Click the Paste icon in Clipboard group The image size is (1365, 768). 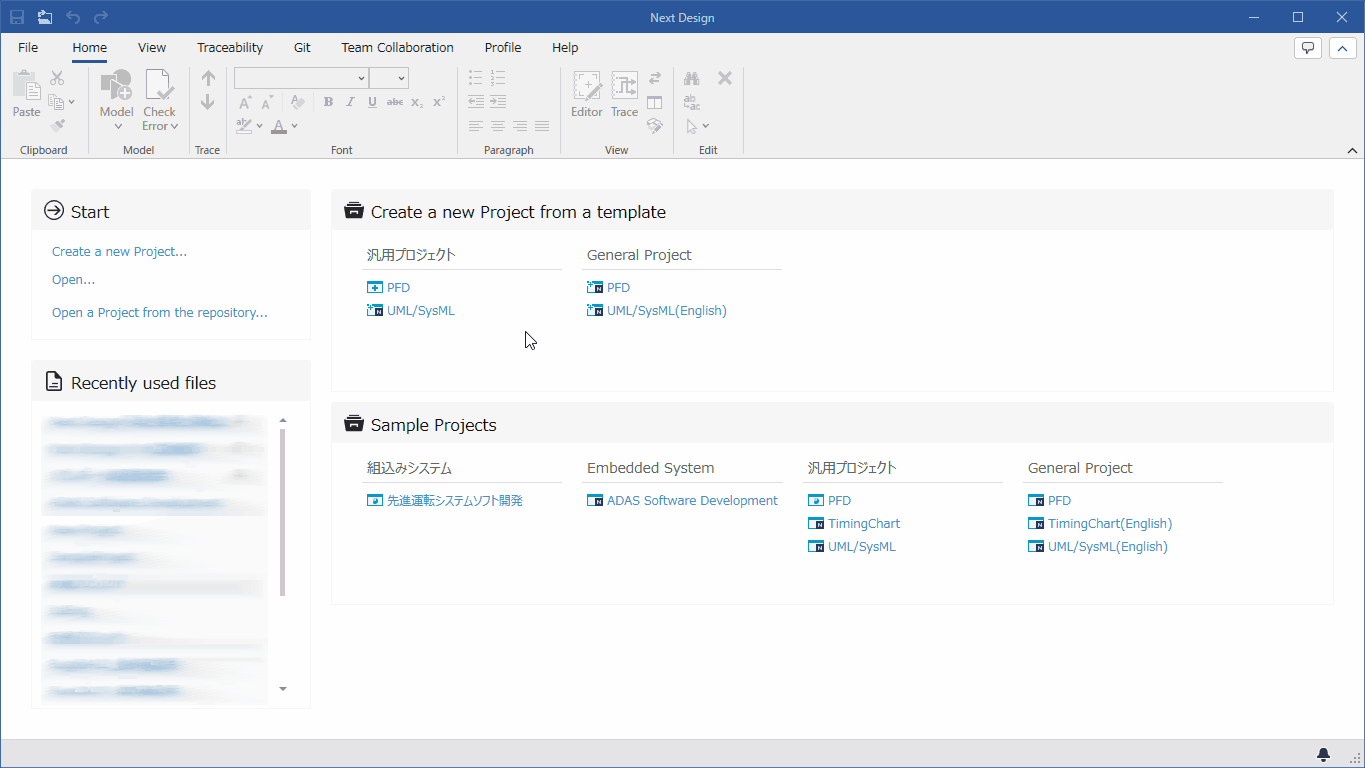point(26,86)
